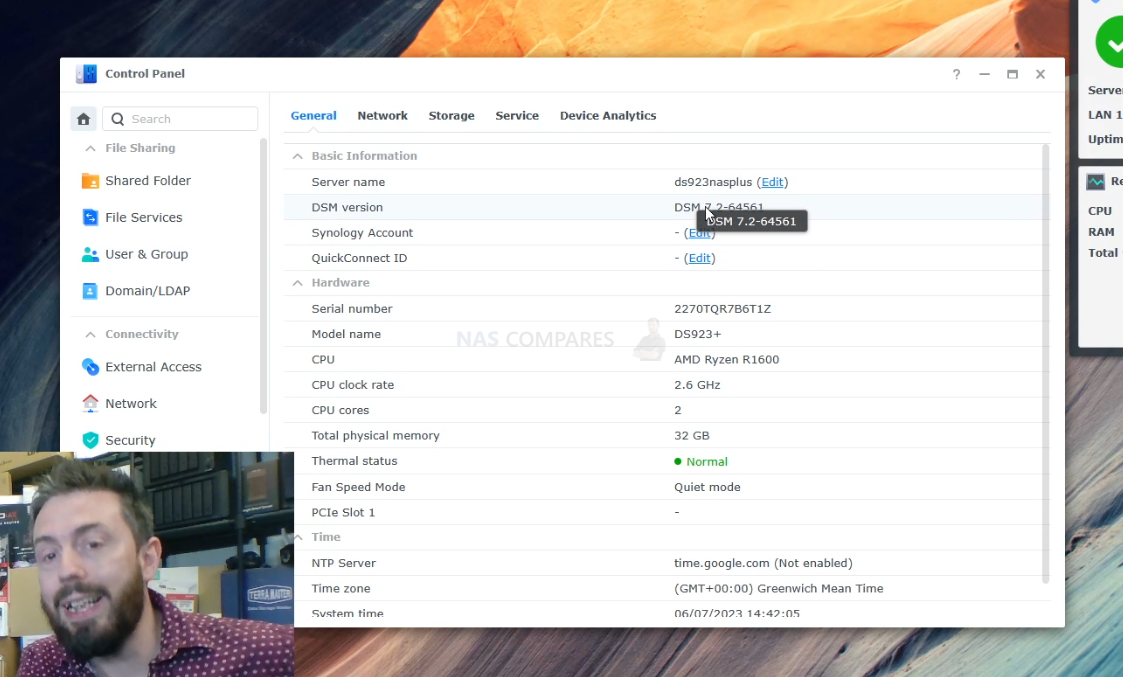Click the Control Panel app icon in title bar
The width and height of the screenshot is (1123, 677).
[86, 74]
